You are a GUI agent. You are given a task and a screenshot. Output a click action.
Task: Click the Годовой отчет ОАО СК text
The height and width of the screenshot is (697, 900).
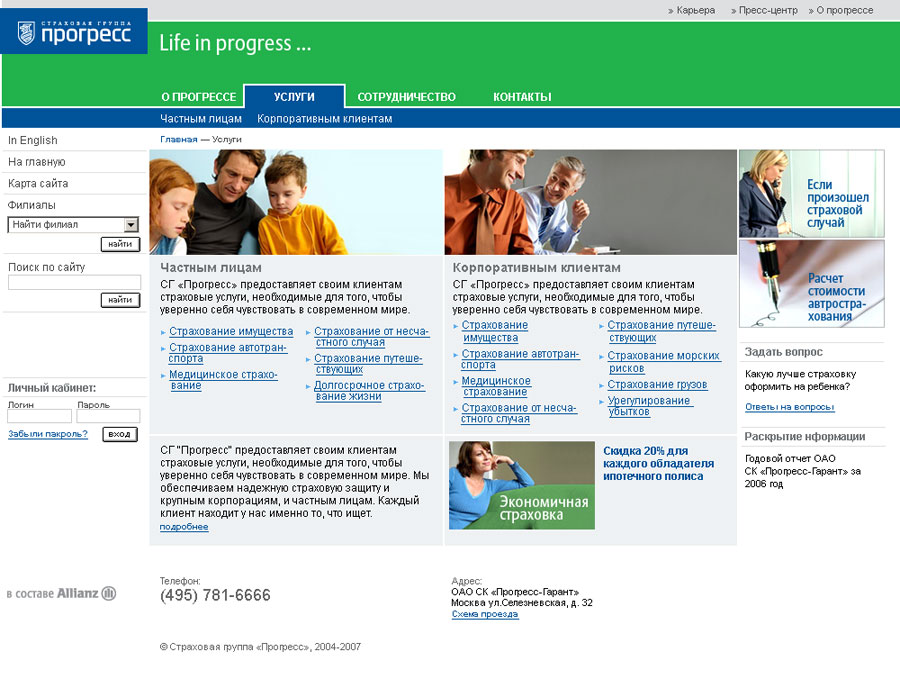pyautogui.click(x=802, y=471)
